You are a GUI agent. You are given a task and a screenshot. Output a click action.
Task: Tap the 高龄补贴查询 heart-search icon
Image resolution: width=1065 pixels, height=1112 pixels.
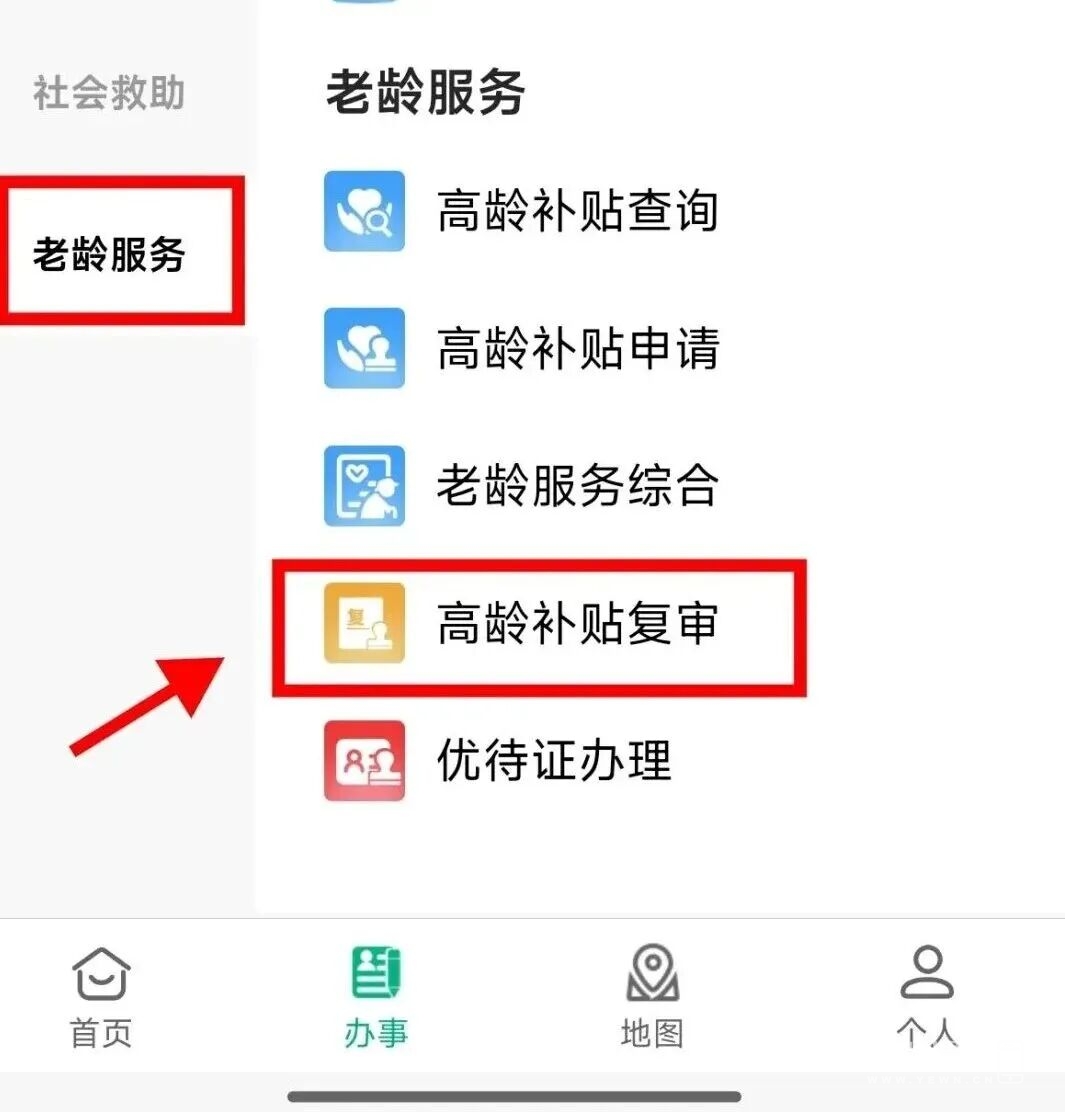click(364, 211)
